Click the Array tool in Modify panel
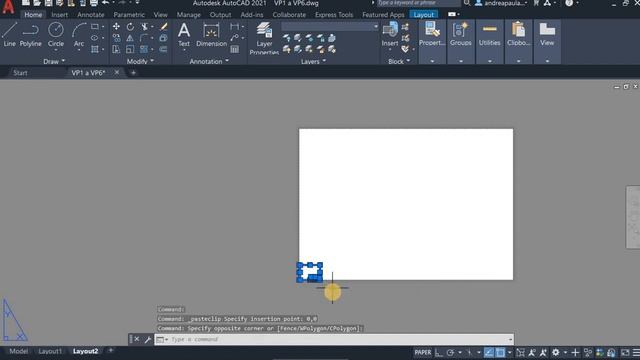640x360 pixels. click(x=144, y=49)
